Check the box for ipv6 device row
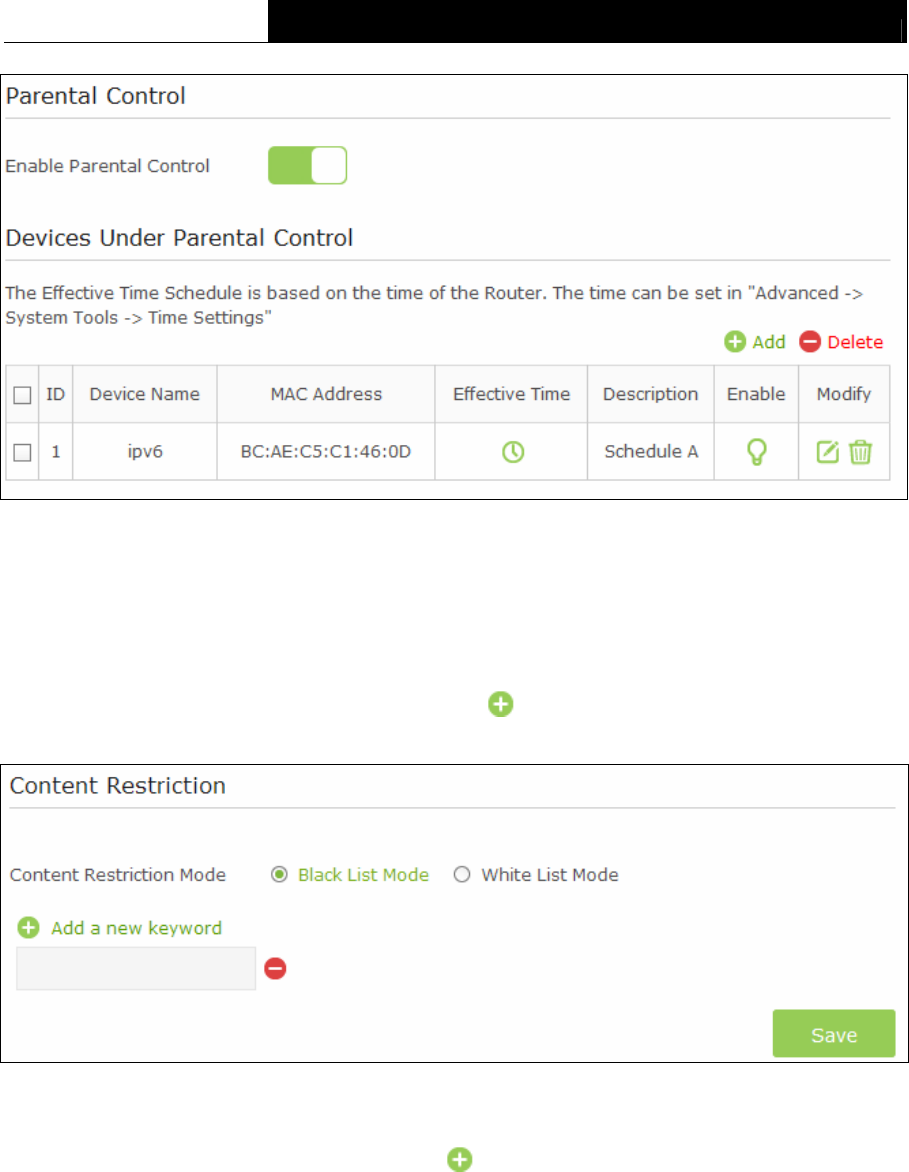 coord(22,452)
